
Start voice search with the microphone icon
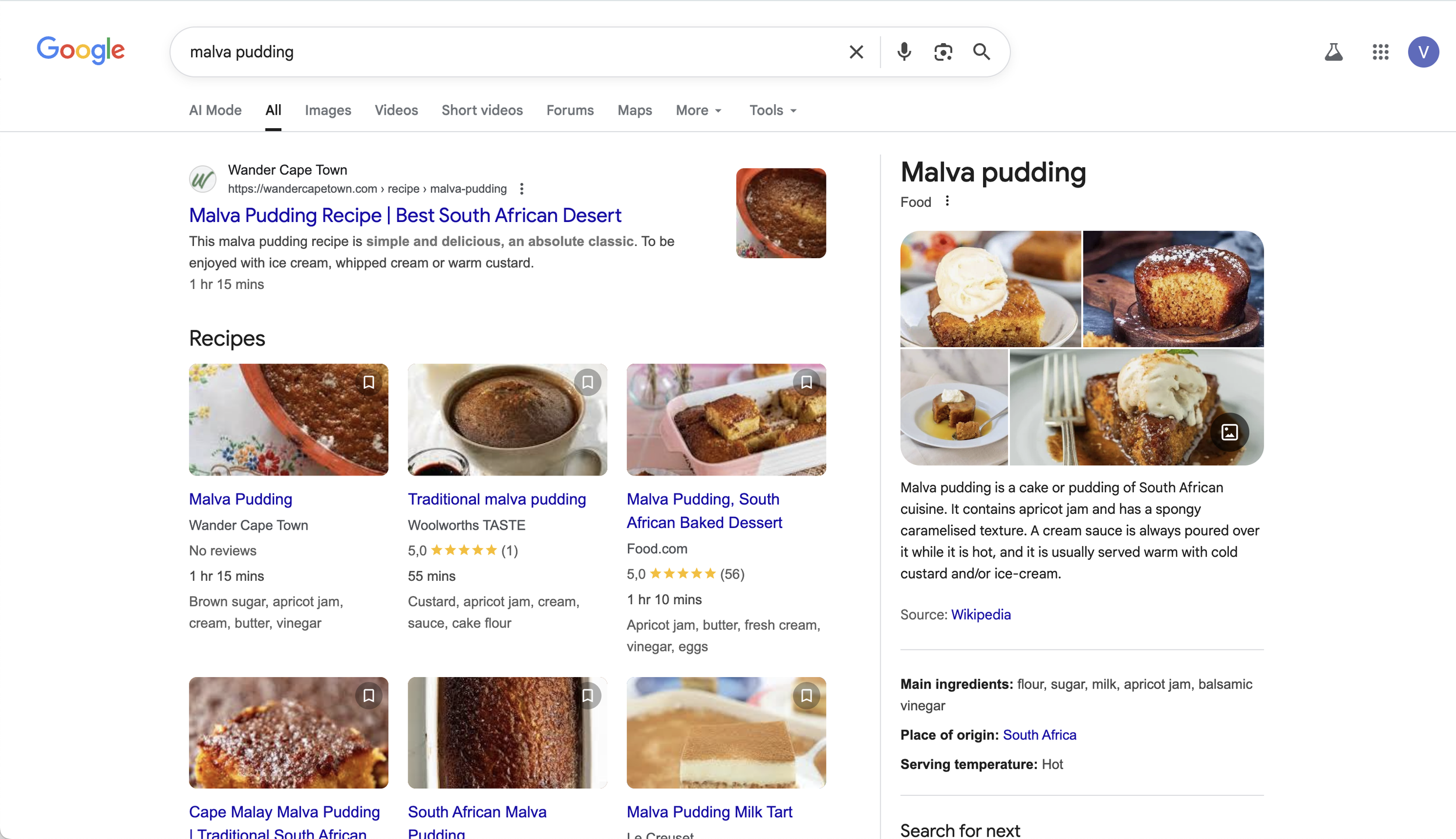pyautogui.click(x=904, y=52)
